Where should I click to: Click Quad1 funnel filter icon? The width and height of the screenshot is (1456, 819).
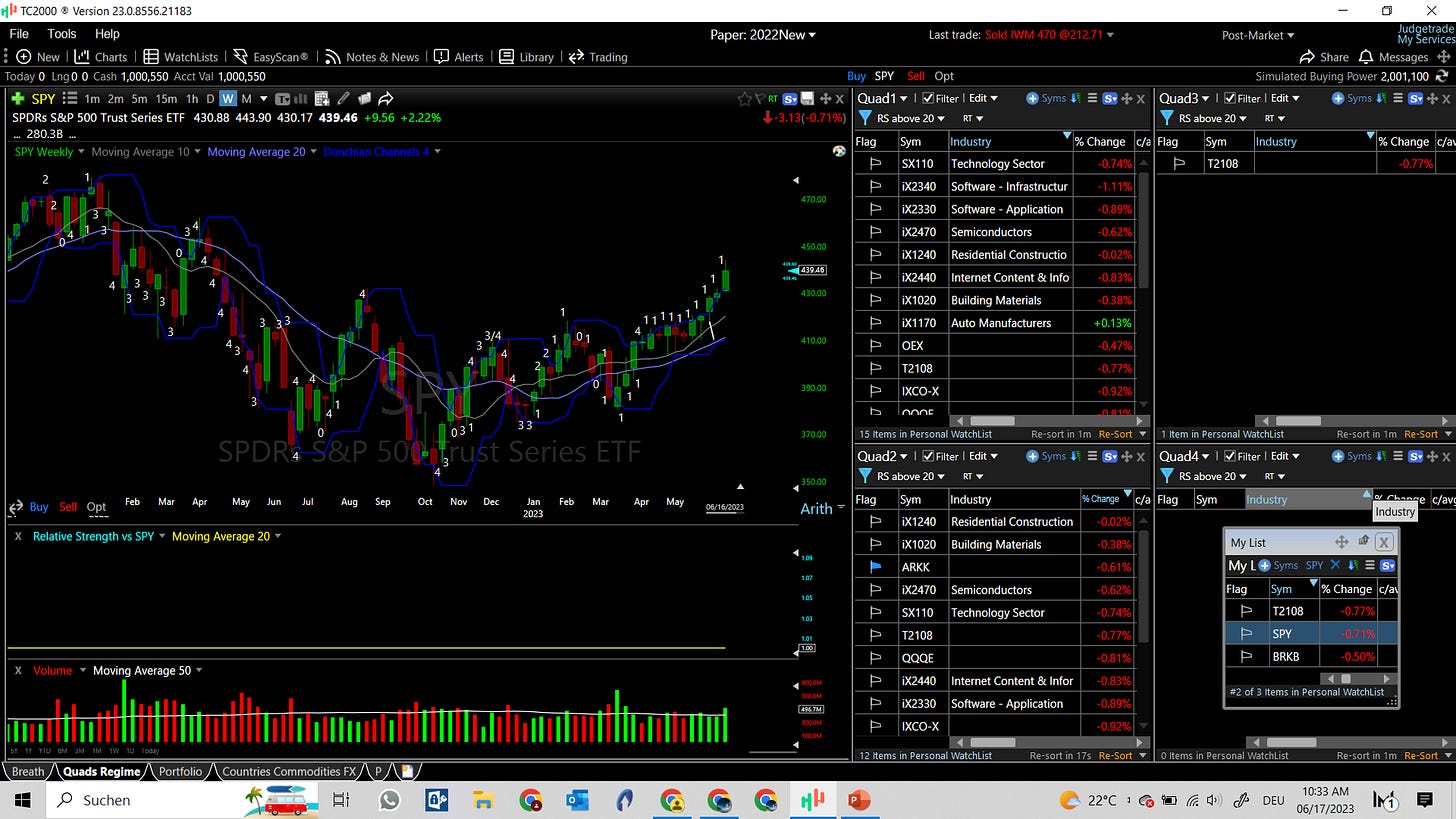[866, 118]
